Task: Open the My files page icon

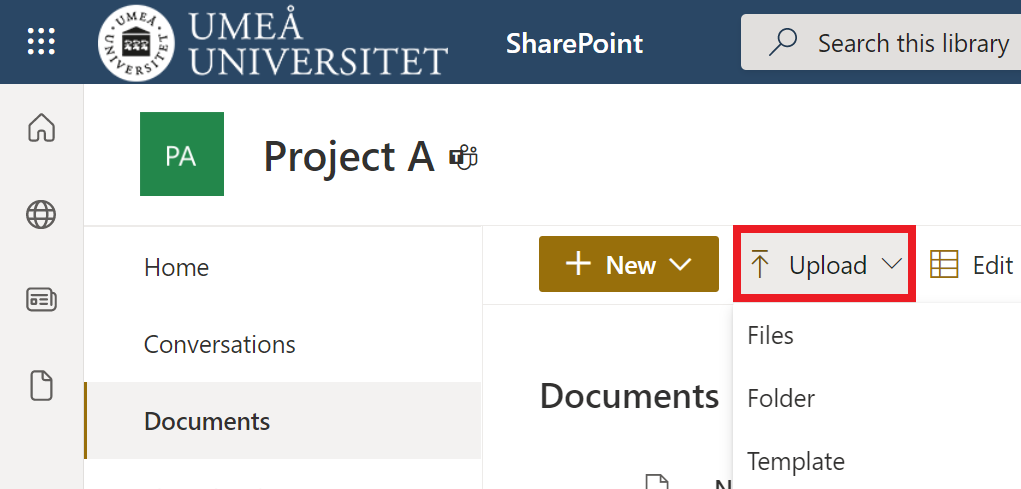Action: point(42,385)
